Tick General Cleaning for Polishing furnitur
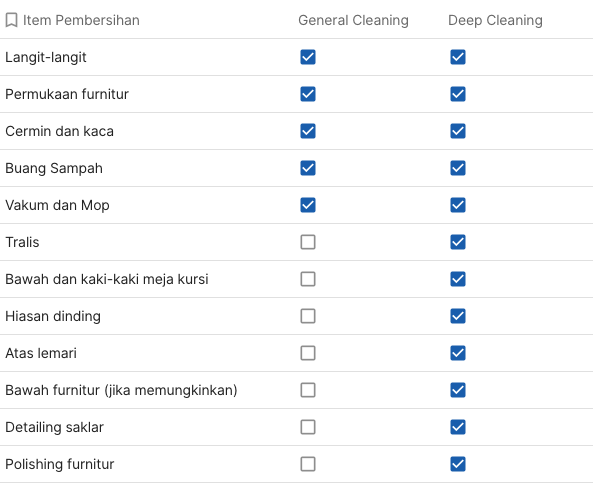 coord(308,464)
